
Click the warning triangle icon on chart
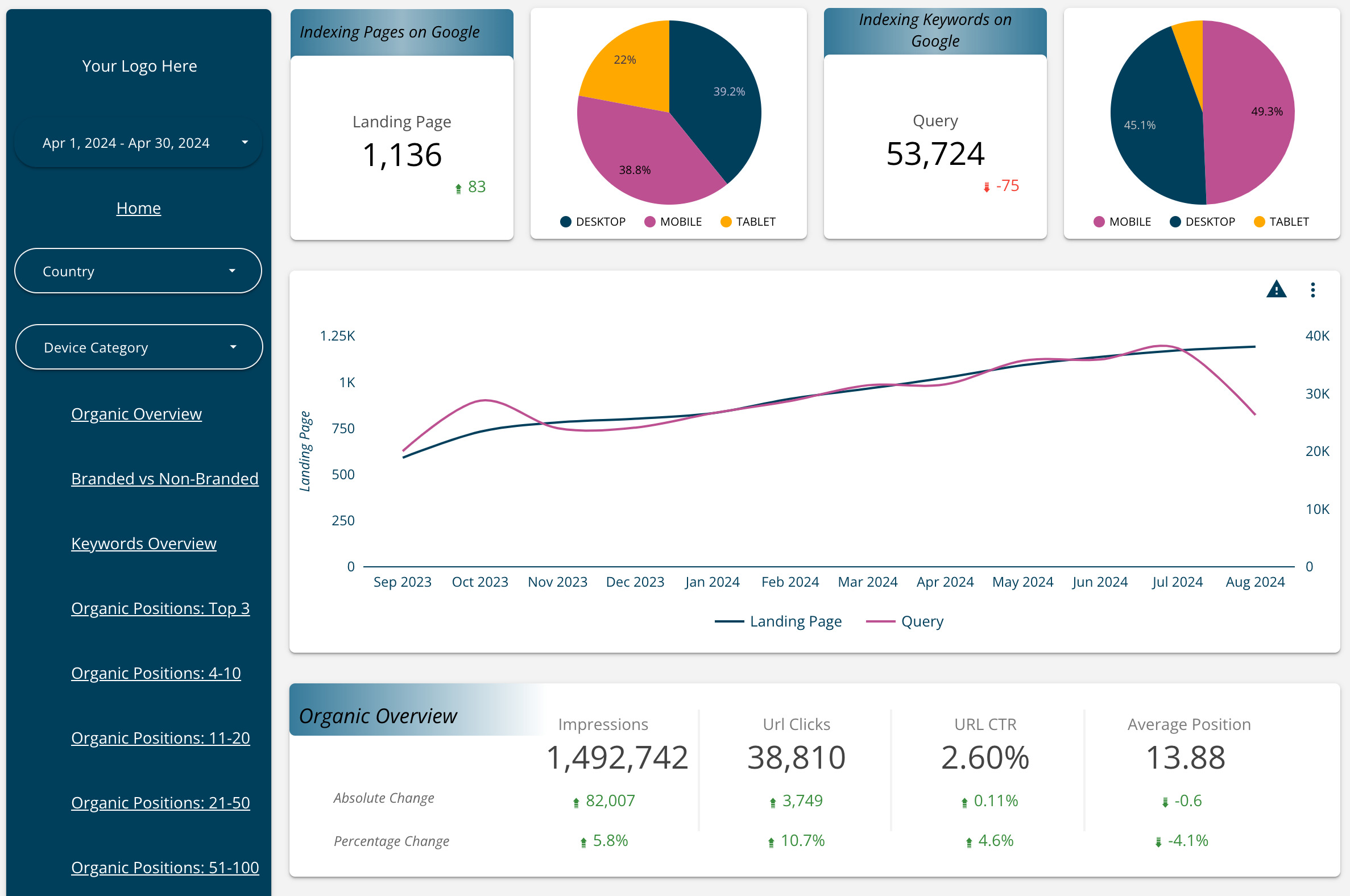pos(1276,290)
